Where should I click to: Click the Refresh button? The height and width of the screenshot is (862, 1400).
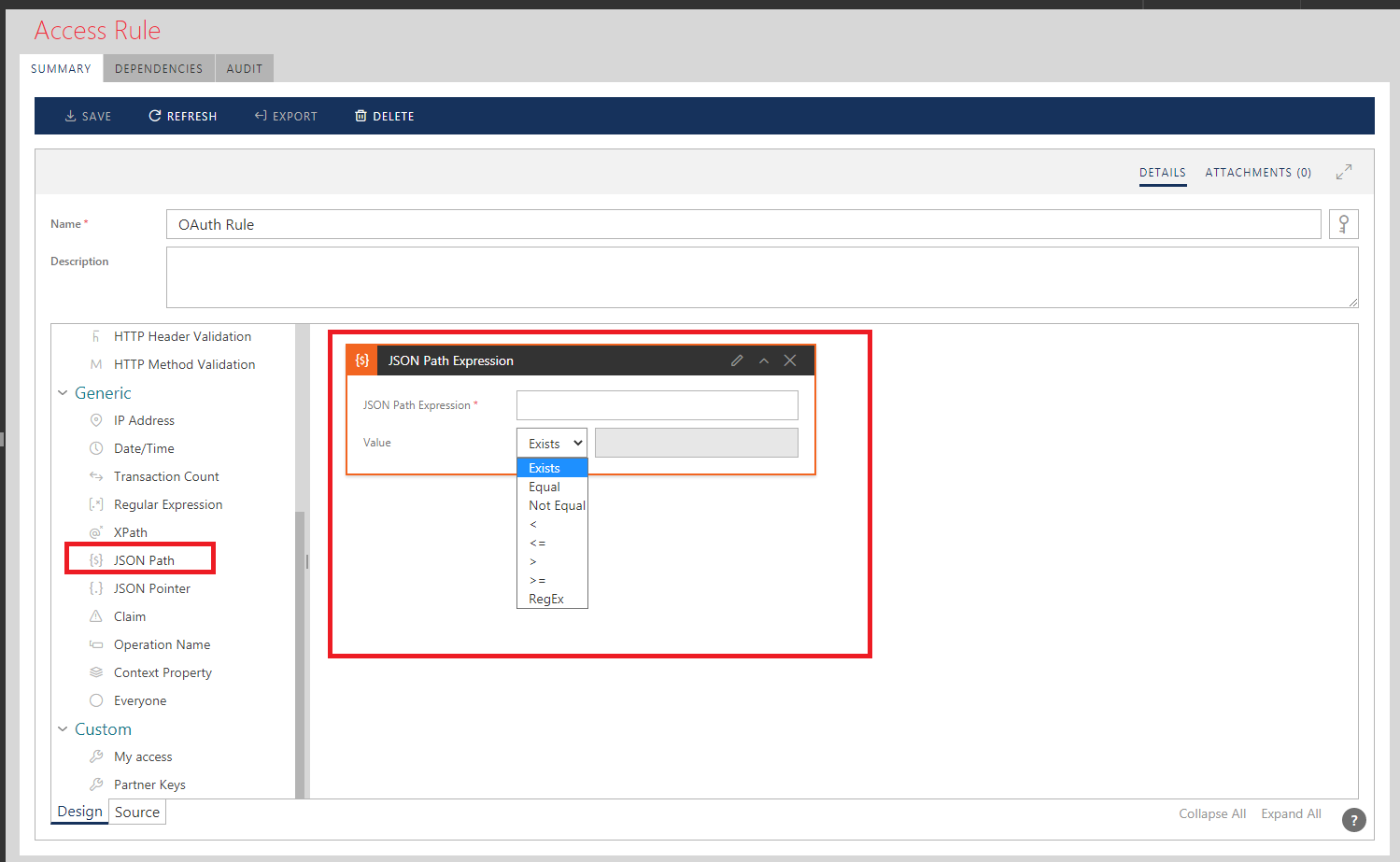[x=182, y=116]
